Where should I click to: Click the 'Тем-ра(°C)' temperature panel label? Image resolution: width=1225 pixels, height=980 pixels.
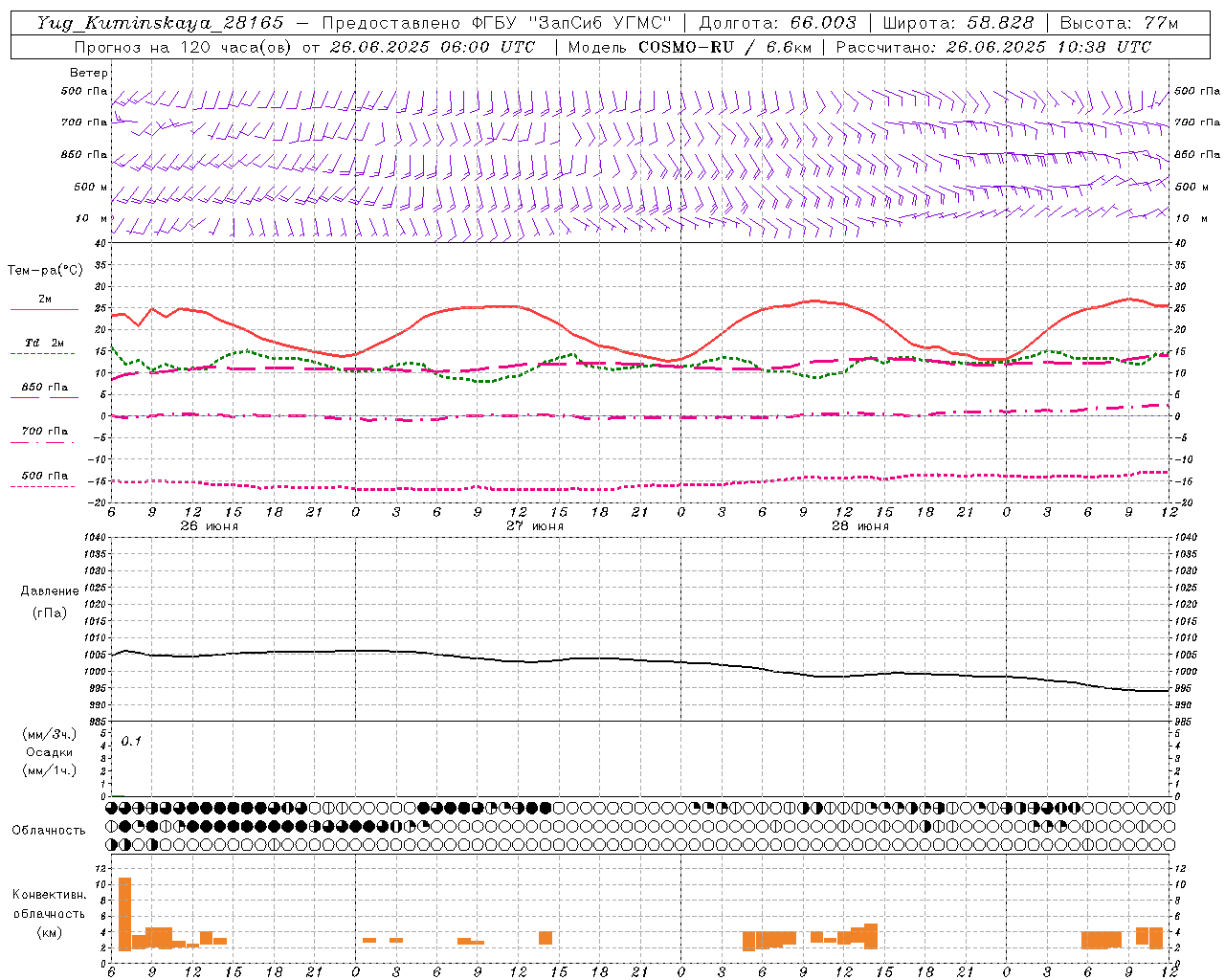[45, 271]
